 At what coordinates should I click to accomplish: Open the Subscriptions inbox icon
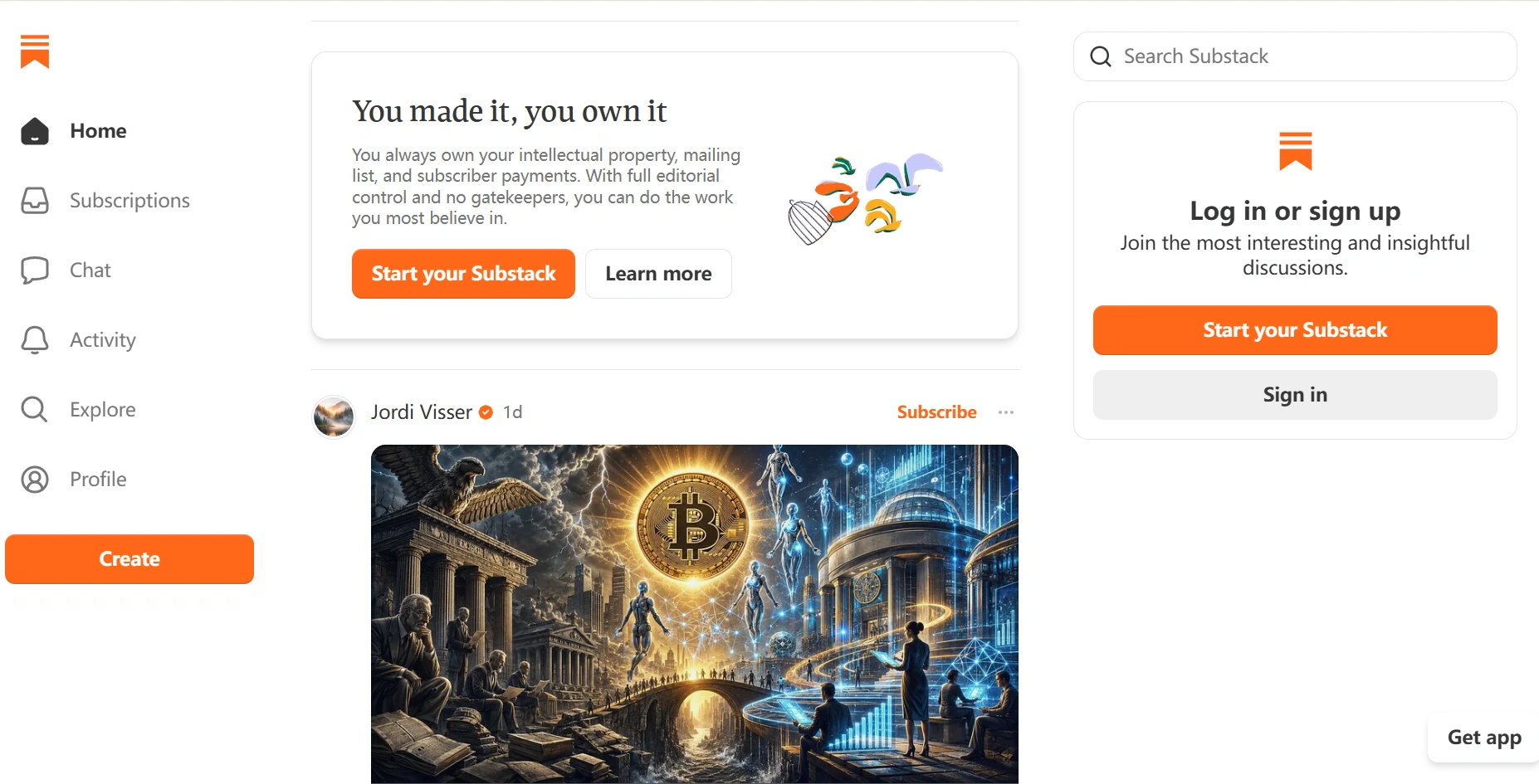[35, 201]
